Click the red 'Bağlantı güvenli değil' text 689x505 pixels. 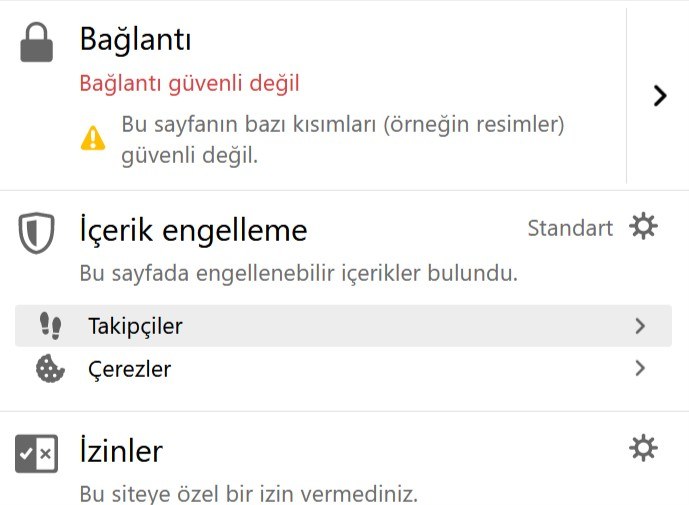coord(189,84)
